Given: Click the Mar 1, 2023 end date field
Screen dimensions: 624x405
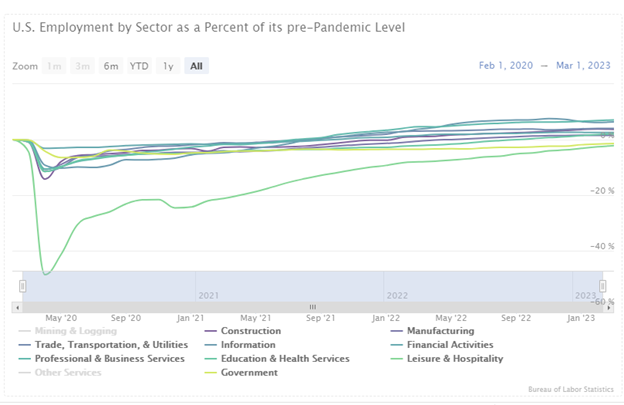Looking at the screenshot, I should 582,66.
